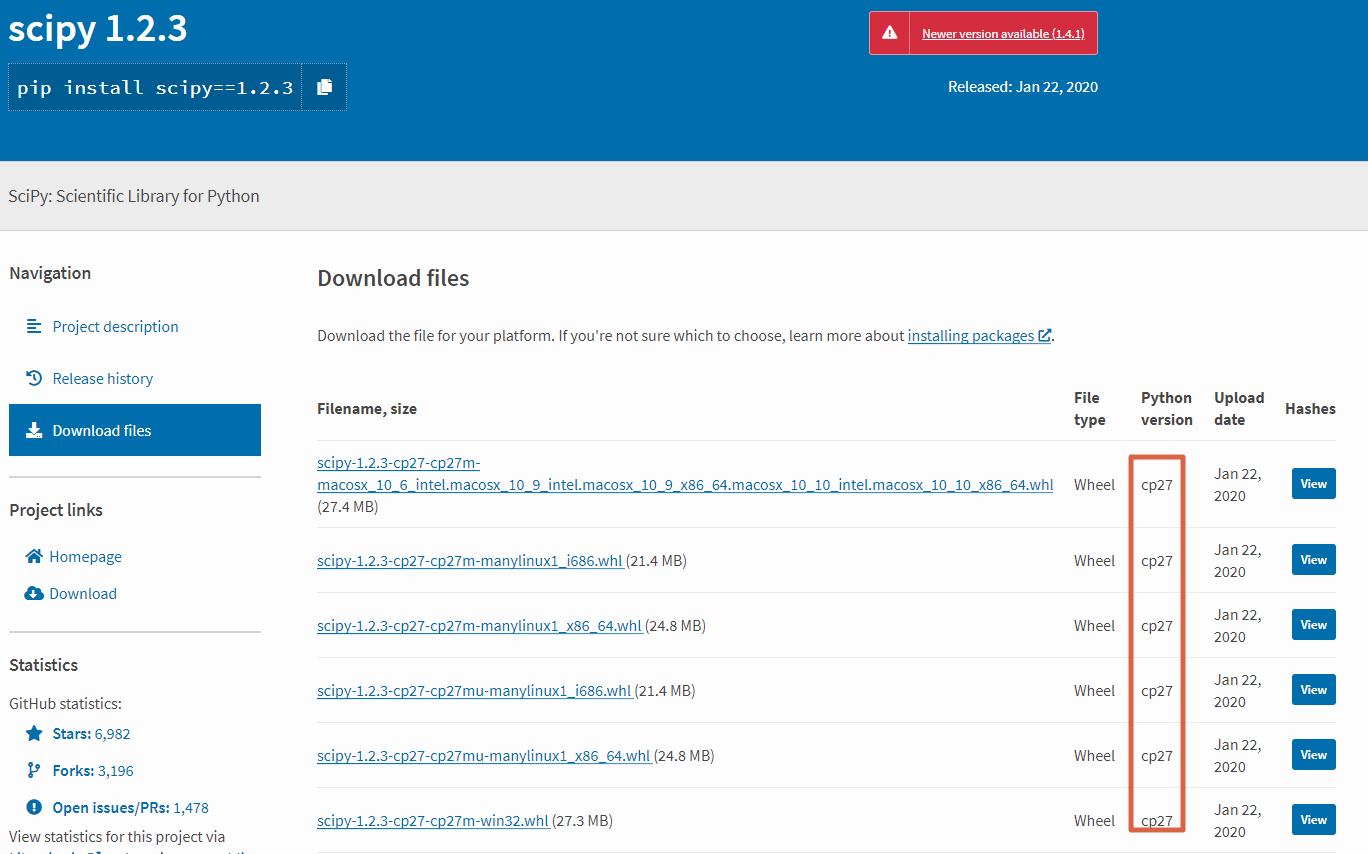The width and height of the screenshot is (1368, 854).
Task: Click the Download files tray icon
Action: pos(34,430)
